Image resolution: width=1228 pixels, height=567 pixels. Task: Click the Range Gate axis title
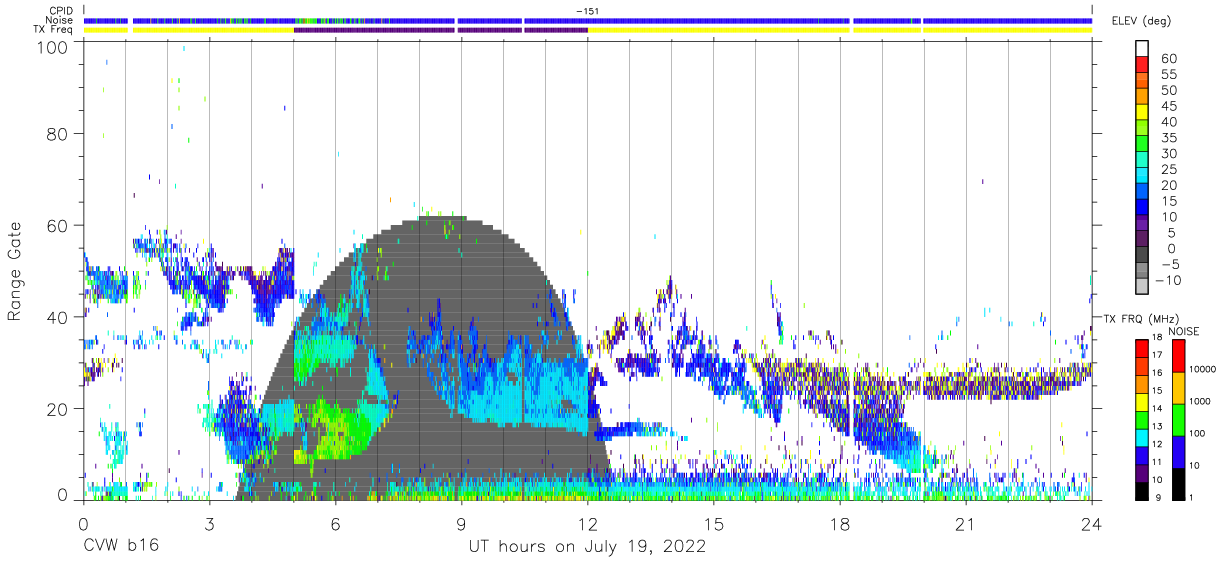tap(16, 270)
